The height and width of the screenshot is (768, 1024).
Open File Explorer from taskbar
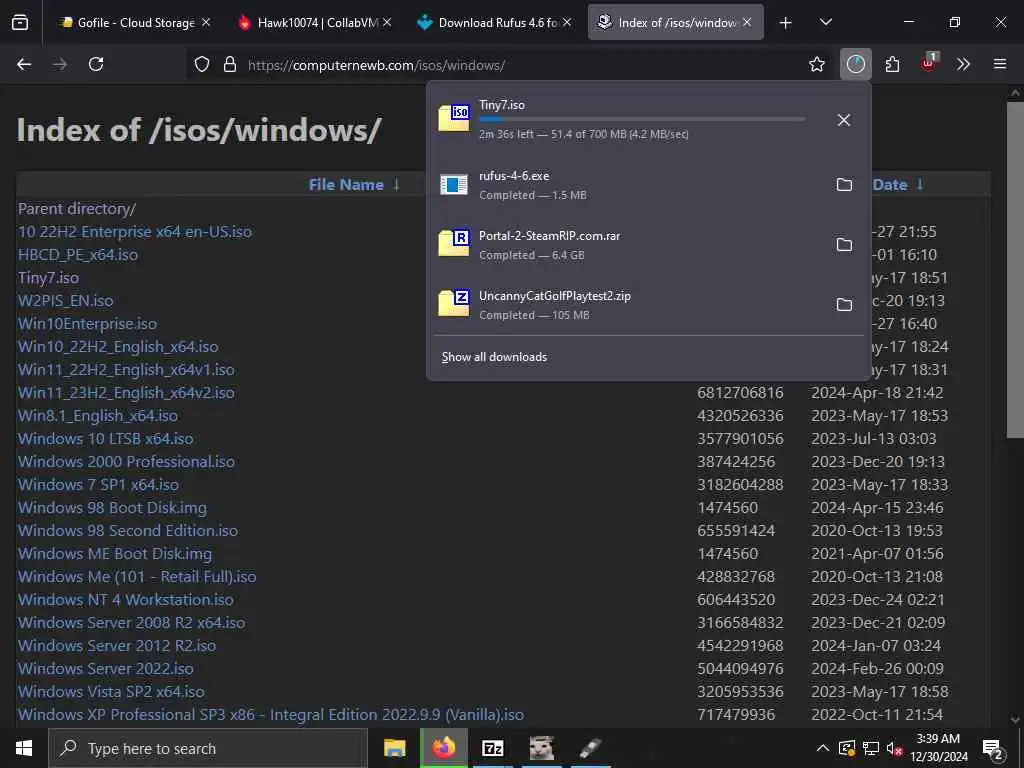tap(394, 748)
